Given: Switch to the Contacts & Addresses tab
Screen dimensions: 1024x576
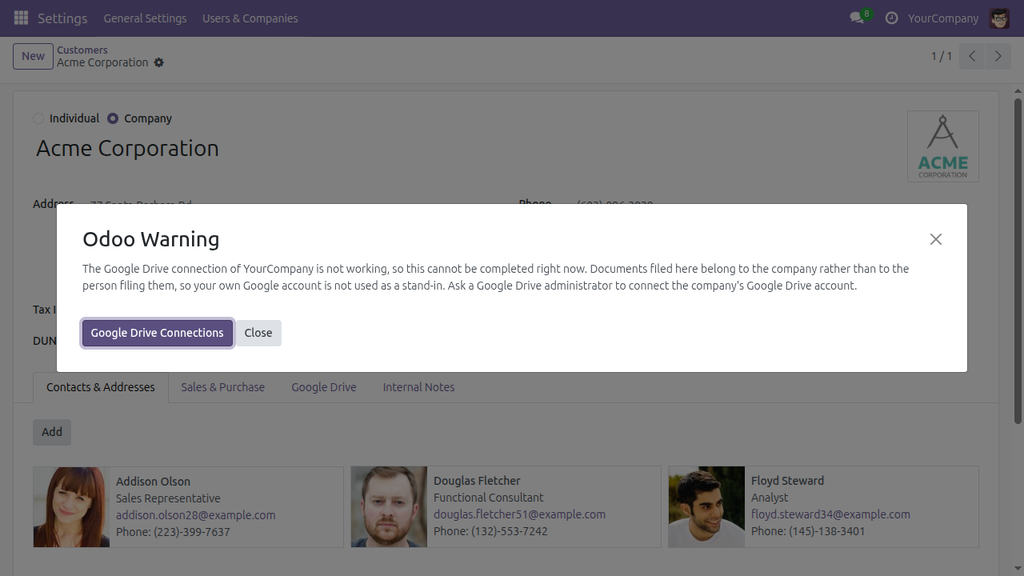Looking at the screenshot, I should (101, 387).
